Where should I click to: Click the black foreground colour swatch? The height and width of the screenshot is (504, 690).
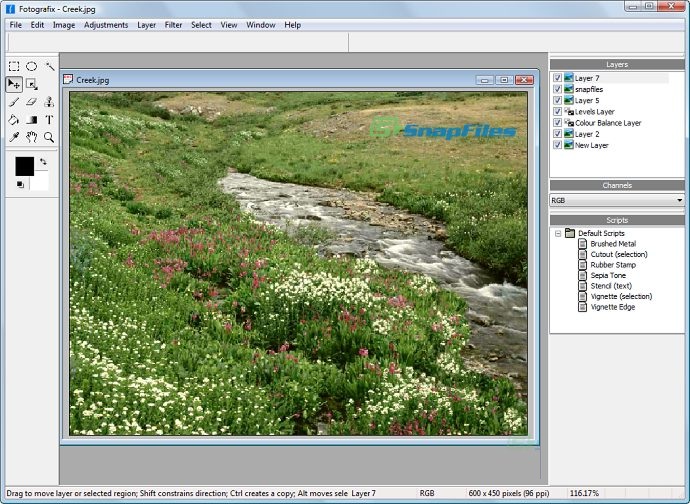click(x=24, y=166)
